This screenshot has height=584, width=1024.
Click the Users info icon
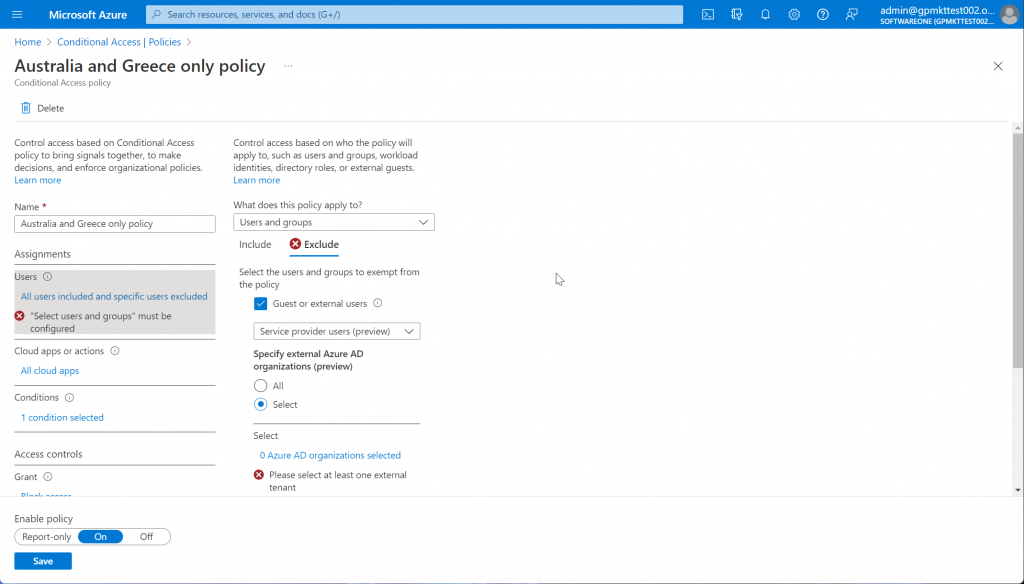pyautogui.click(x=47, y=276)
